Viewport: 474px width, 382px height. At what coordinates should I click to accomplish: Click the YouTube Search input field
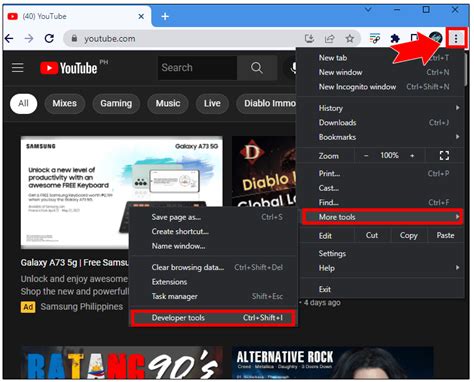[x=197, y=68]
